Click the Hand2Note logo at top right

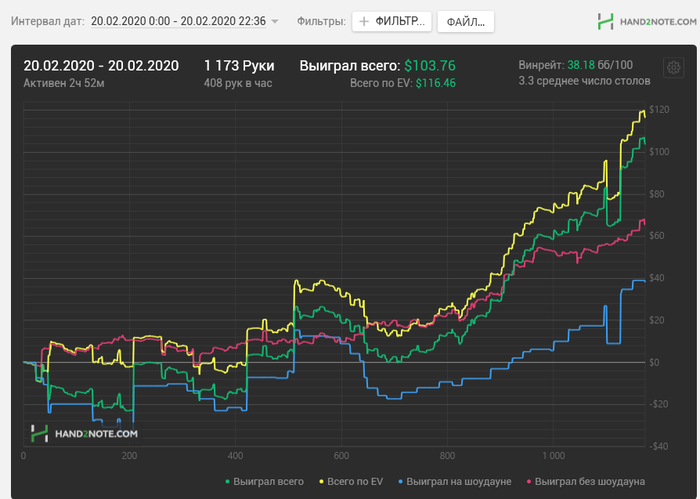647,21
